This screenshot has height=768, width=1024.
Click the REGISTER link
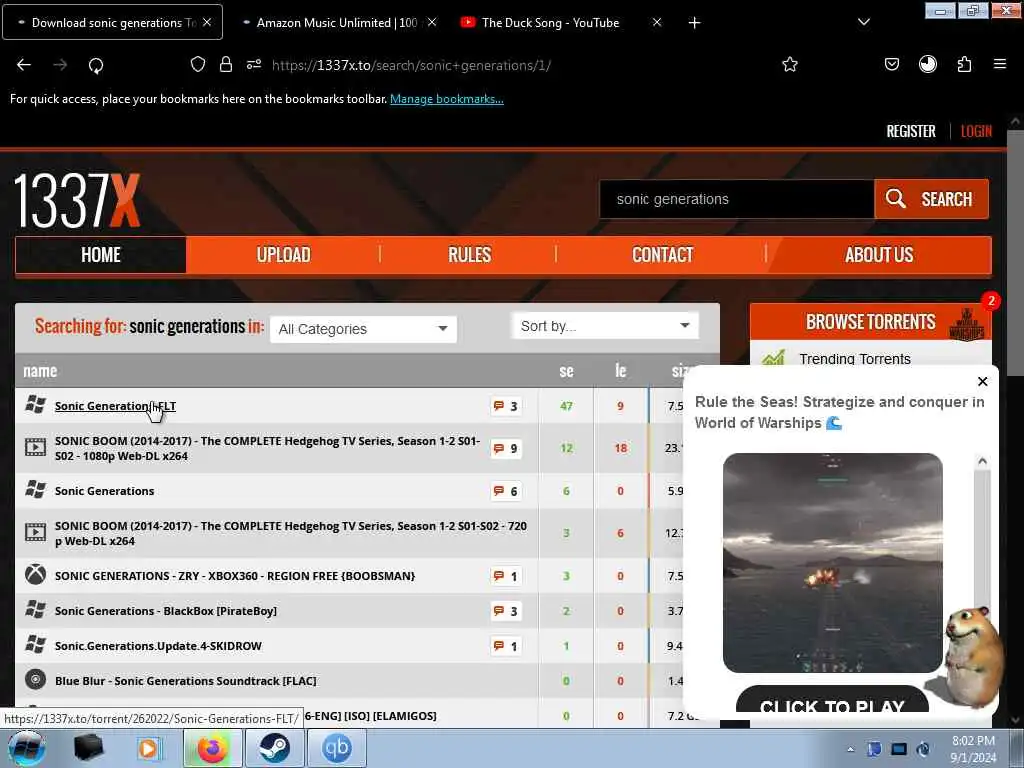coord(910,131)
